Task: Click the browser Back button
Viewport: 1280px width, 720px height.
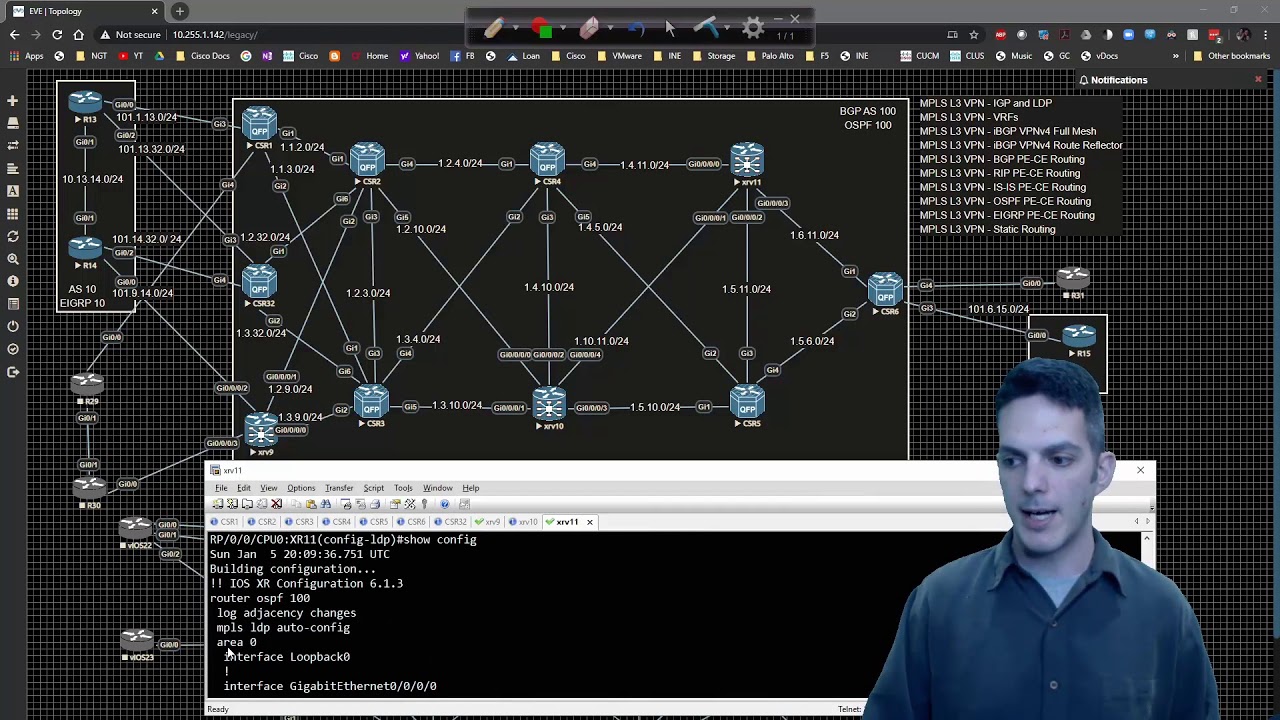Action: pyautogui.click(x=14, y=34)
